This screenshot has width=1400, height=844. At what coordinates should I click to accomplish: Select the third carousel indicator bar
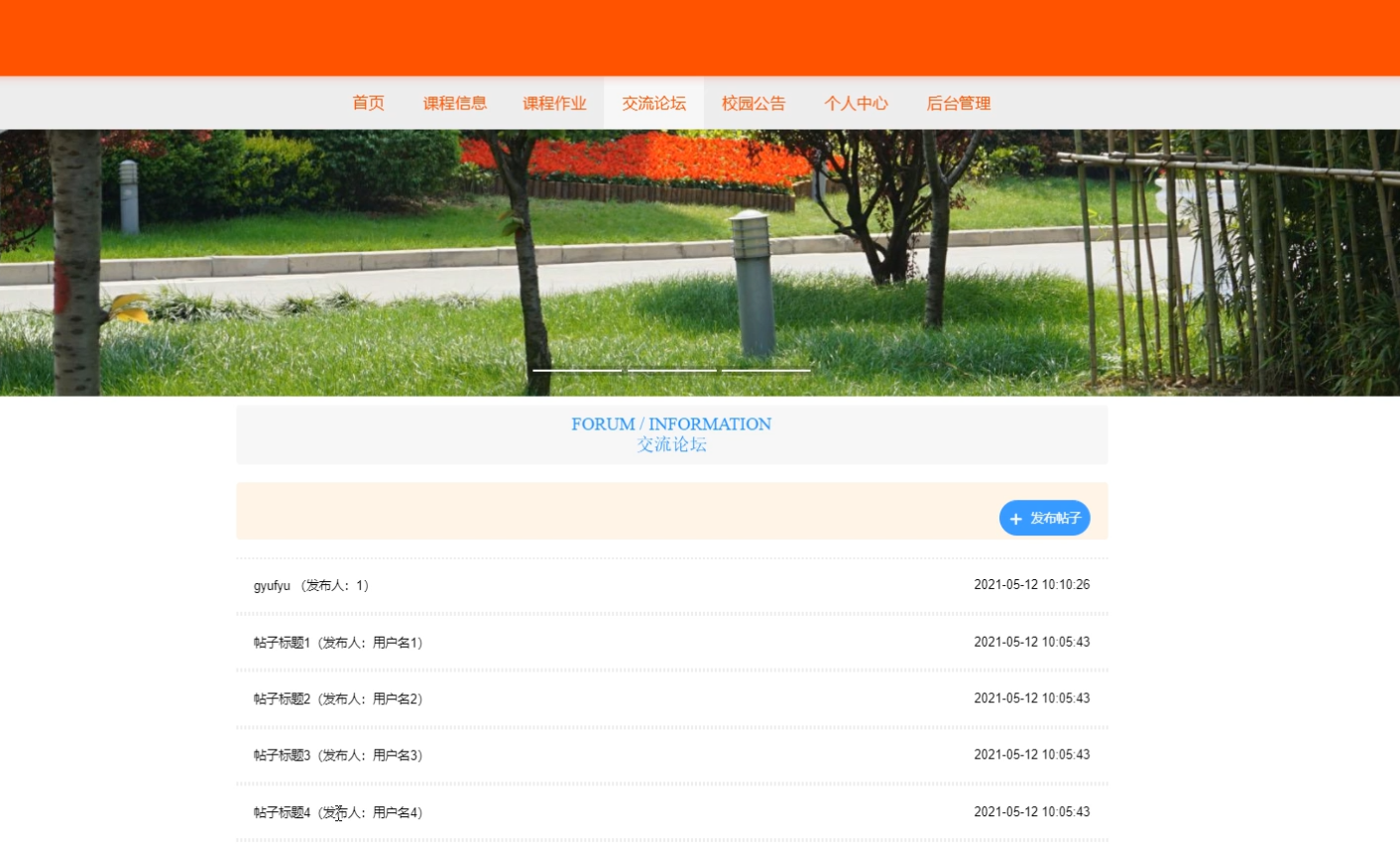[766, 370]
